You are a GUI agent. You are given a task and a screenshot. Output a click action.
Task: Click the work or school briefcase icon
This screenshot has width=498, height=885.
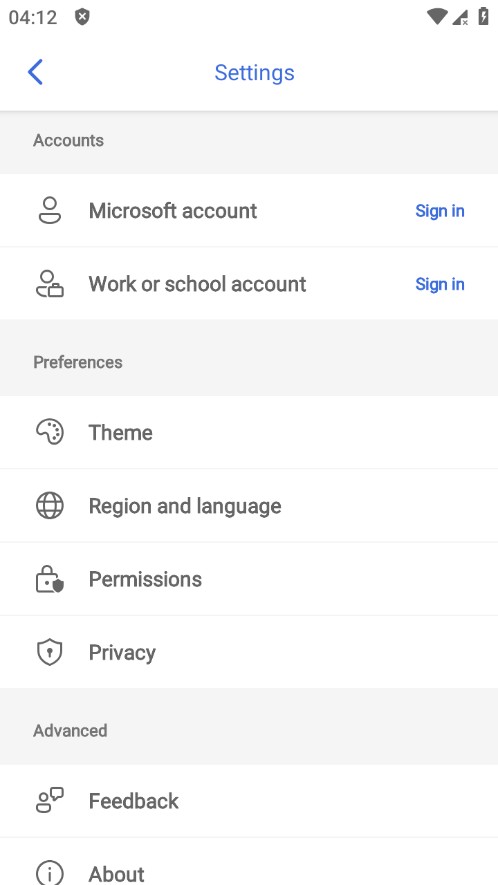click(50, 283)
